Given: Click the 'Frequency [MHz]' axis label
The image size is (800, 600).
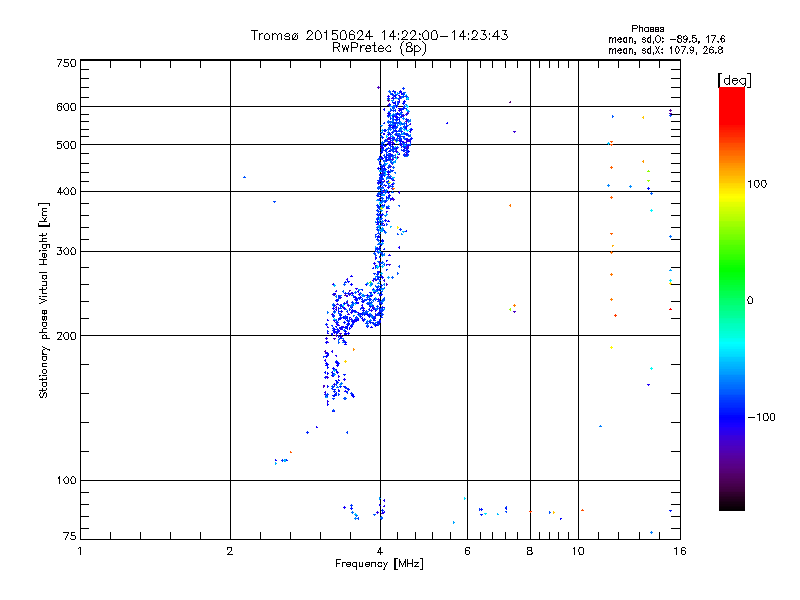Looking at the screenshot, I should [379, 564].
